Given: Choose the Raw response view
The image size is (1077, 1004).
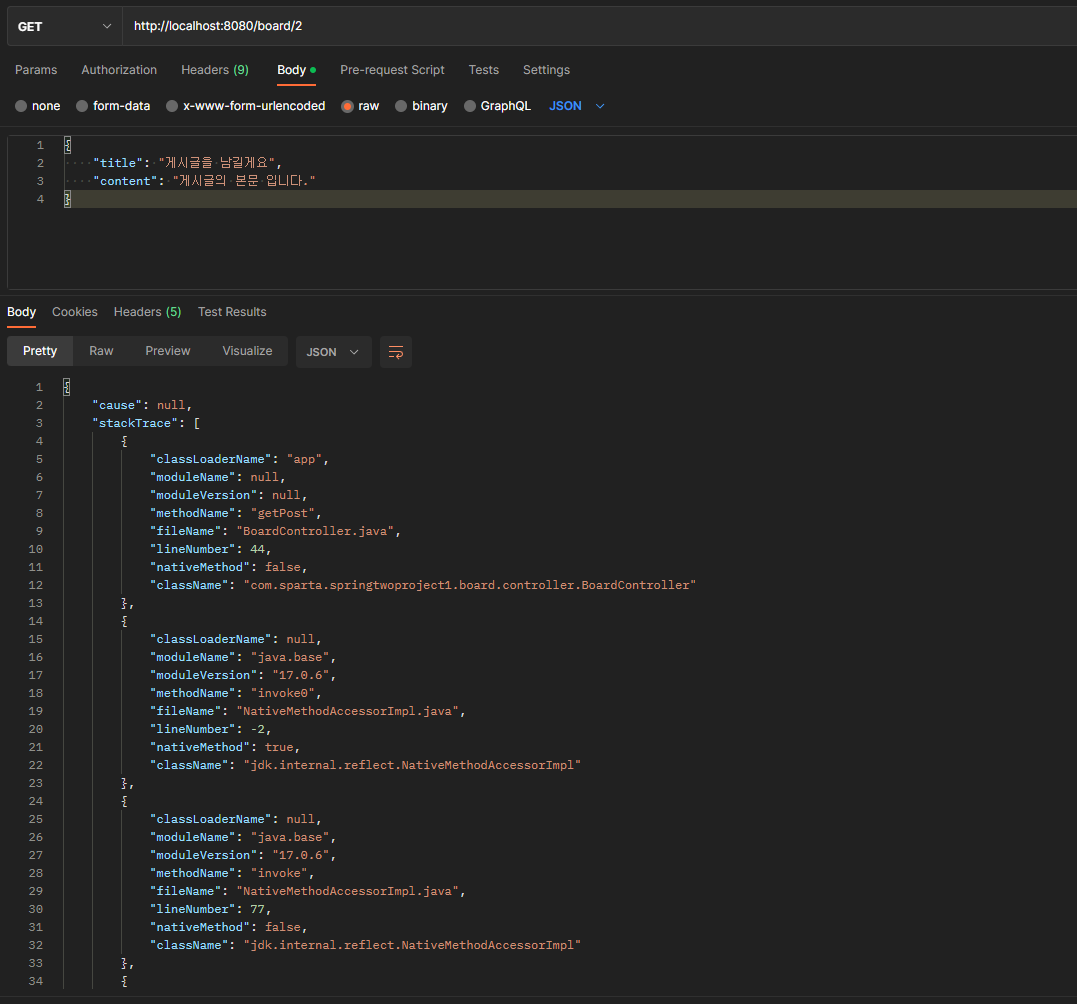Looking at the screenshot, I should click(x=101, y=351).
